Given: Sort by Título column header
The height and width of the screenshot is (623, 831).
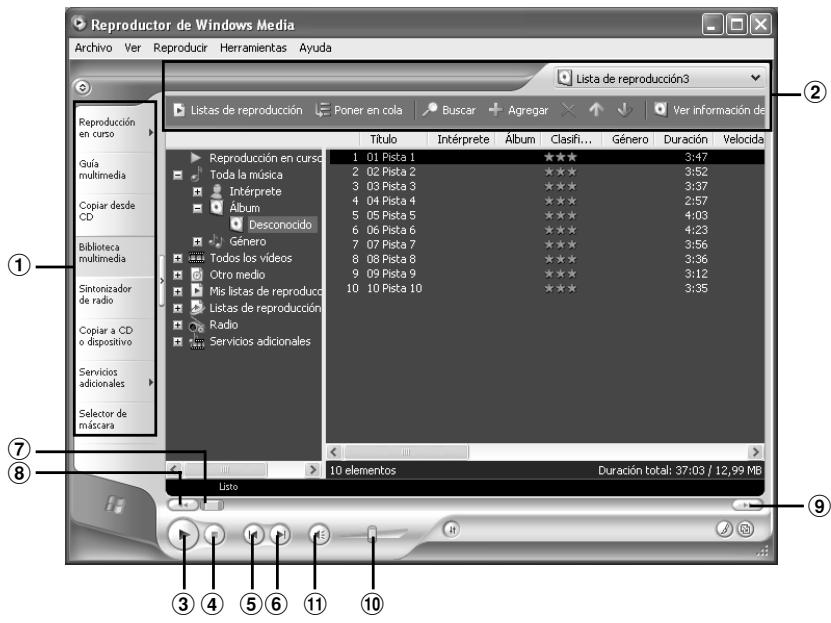Looking at the screenshot, I should (x=393, y=139).
